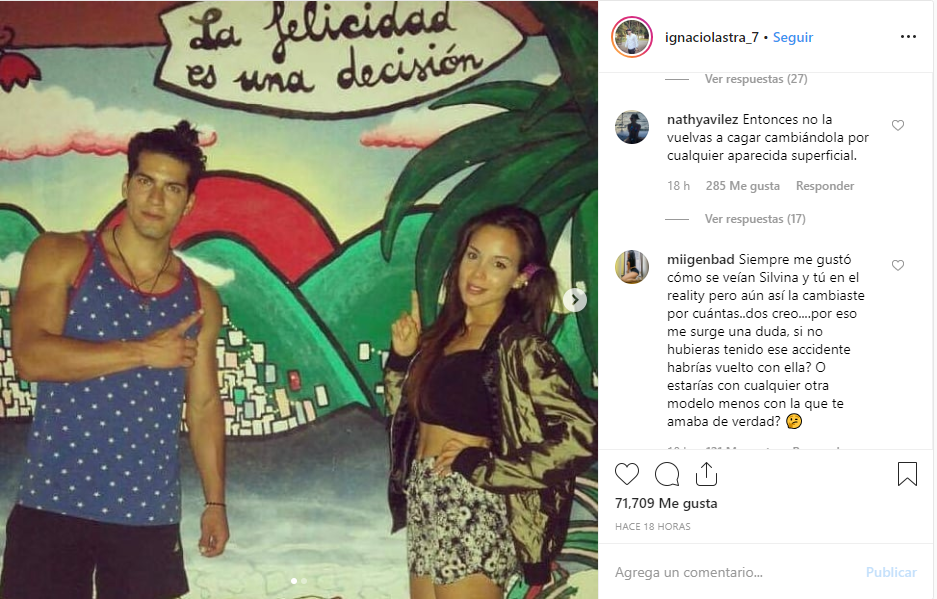Like nathyavilez's comment heart

click(x=898, y=125)
